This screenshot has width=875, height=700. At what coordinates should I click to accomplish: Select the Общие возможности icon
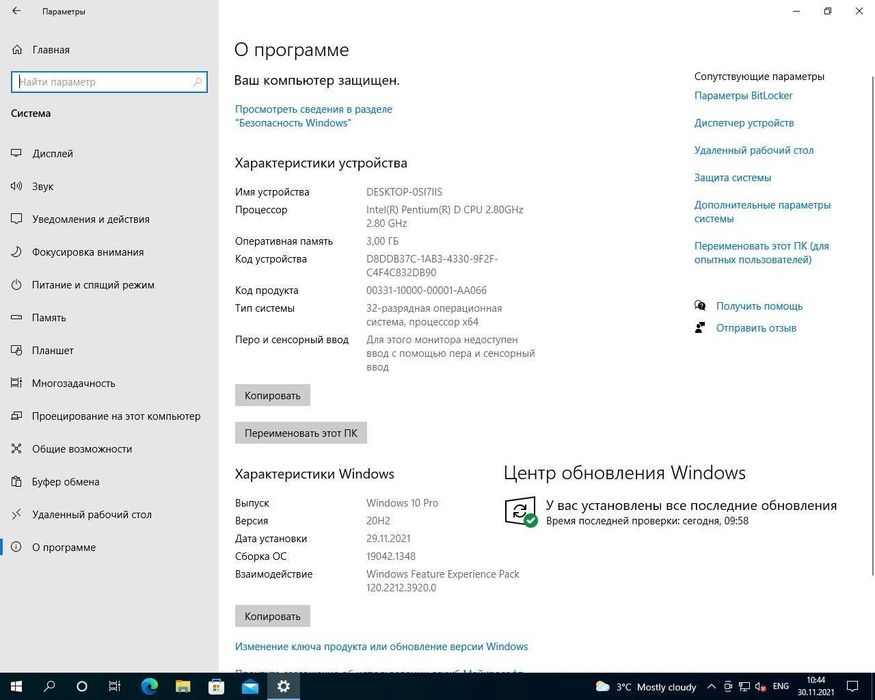tap(17, 448)
